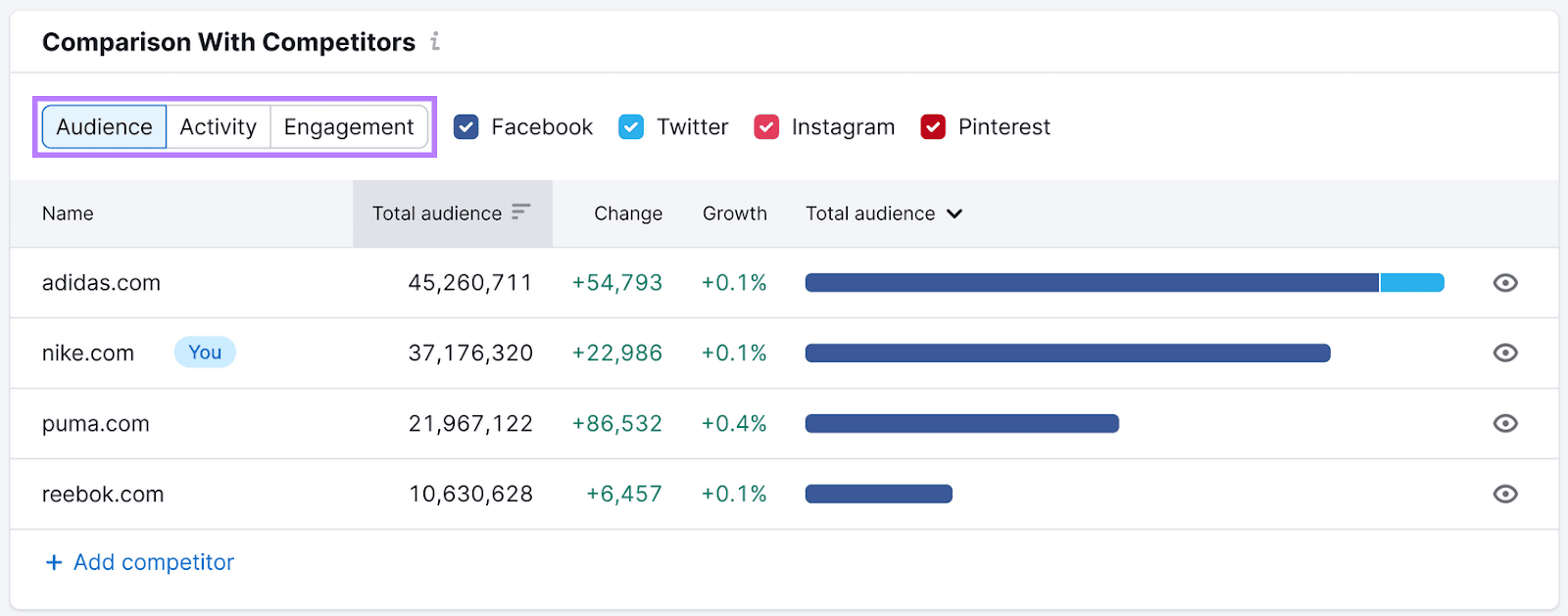Select the Audience tab
Image resolution: width=1568 pixels, height=616 pixels.
[x=104, y=127]
